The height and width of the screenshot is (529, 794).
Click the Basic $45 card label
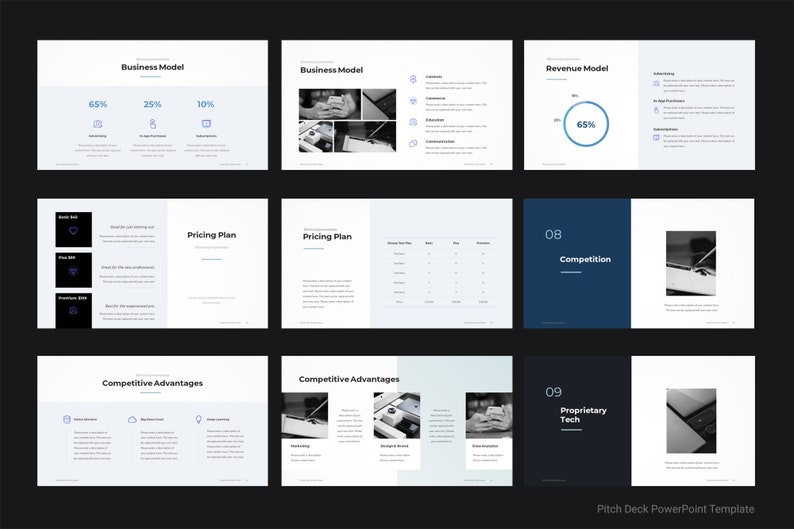pyautogui.click(x=68, y=217)
